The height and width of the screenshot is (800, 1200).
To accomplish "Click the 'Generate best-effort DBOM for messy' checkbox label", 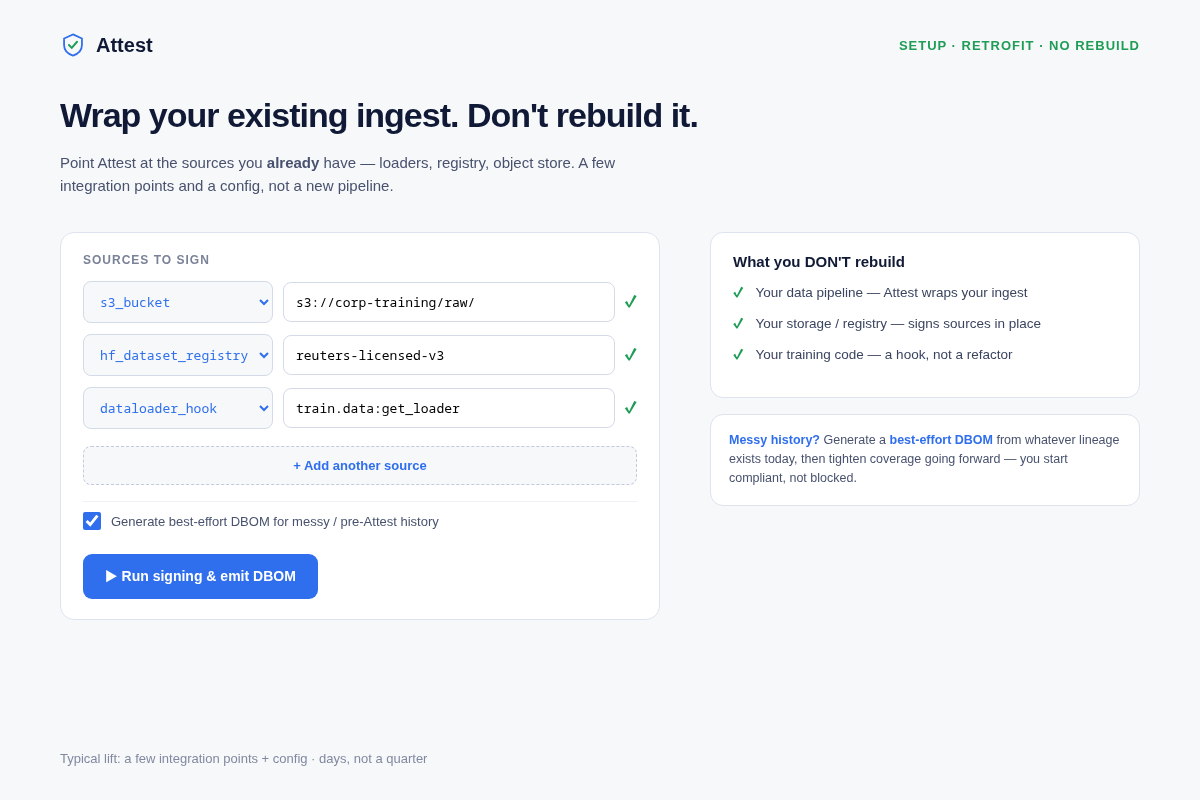I will tap(275, 521).
